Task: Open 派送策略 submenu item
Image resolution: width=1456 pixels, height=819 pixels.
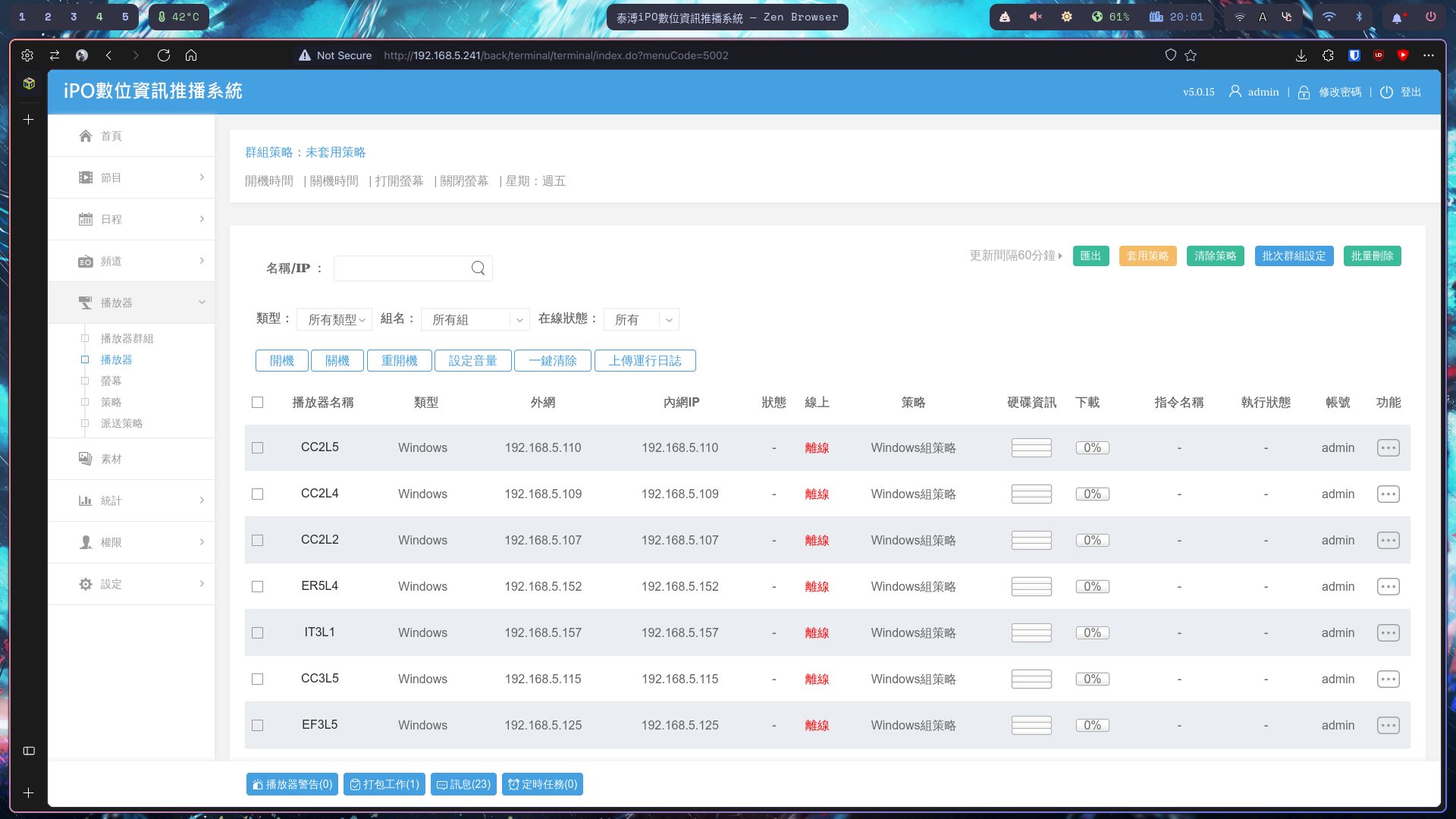Action: coord(121,423)
